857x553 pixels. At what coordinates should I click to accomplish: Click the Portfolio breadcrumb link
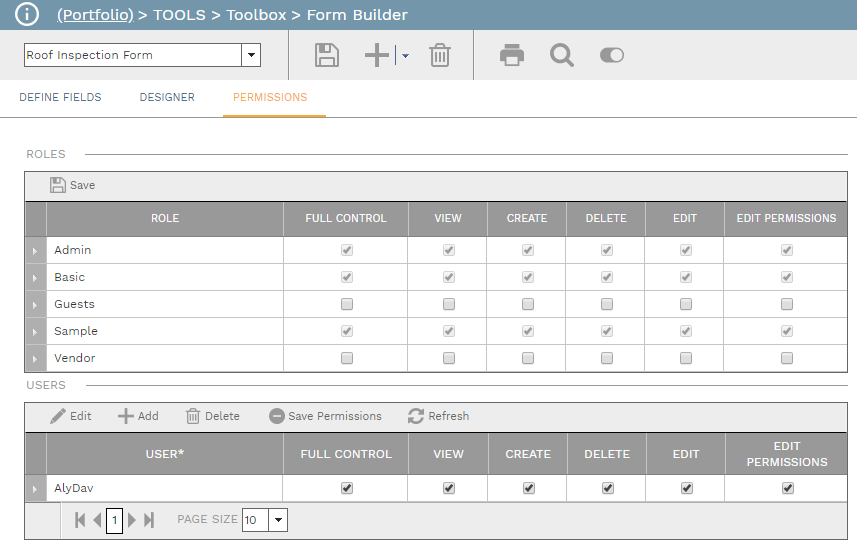point(95,15)
